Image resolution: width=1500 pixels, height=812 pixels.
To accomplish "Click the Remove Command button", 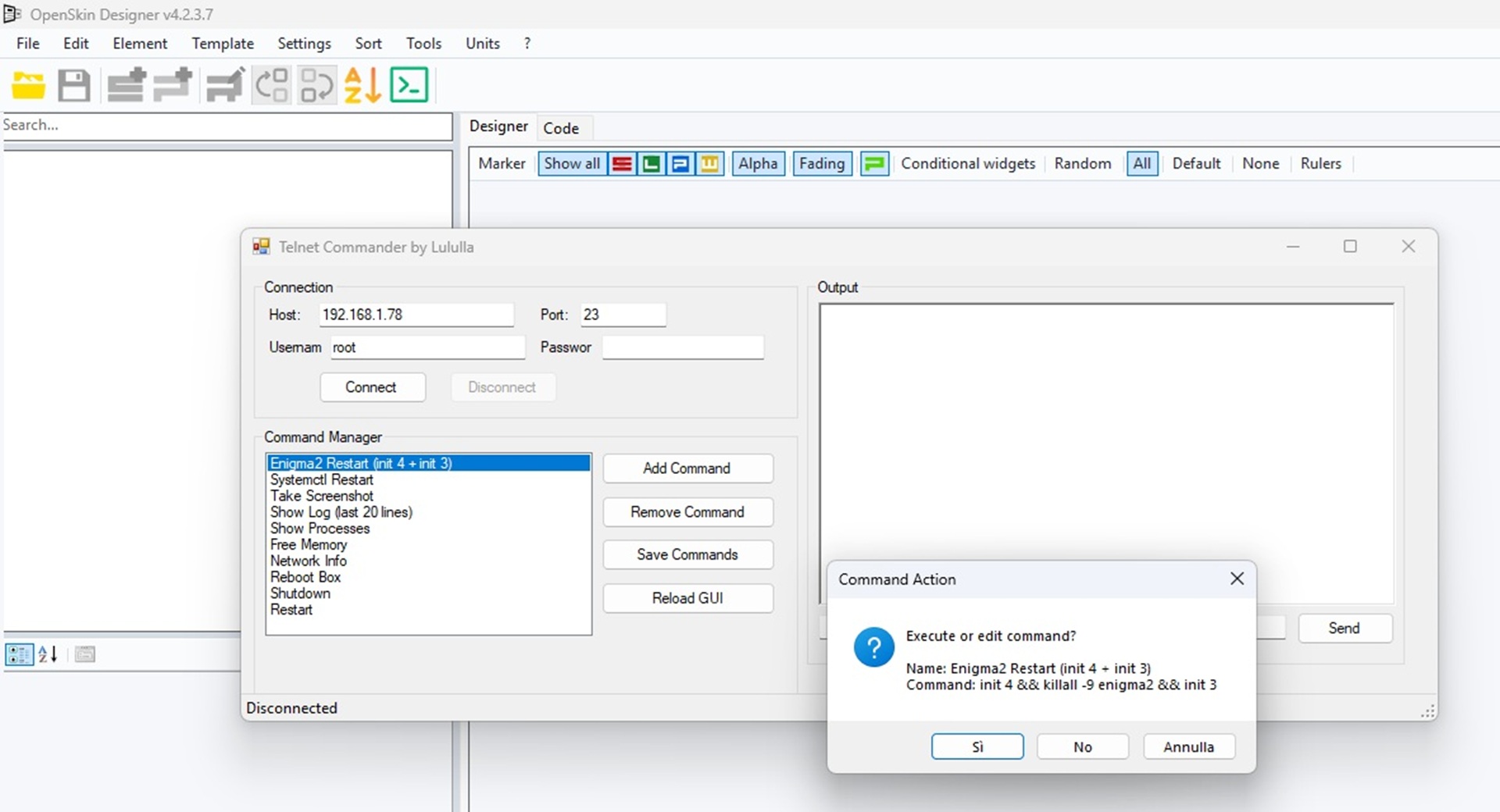I will (x=688, y=512).
